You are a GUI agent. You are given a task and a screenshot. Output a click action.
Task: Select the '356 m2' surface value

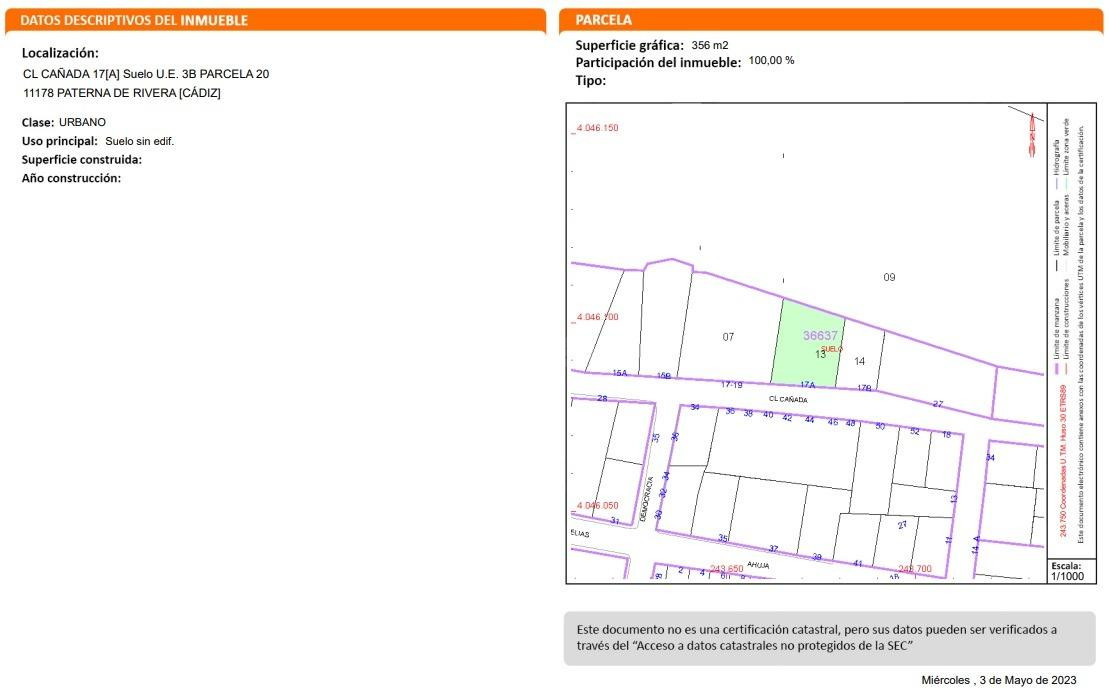tap(709, 45)
